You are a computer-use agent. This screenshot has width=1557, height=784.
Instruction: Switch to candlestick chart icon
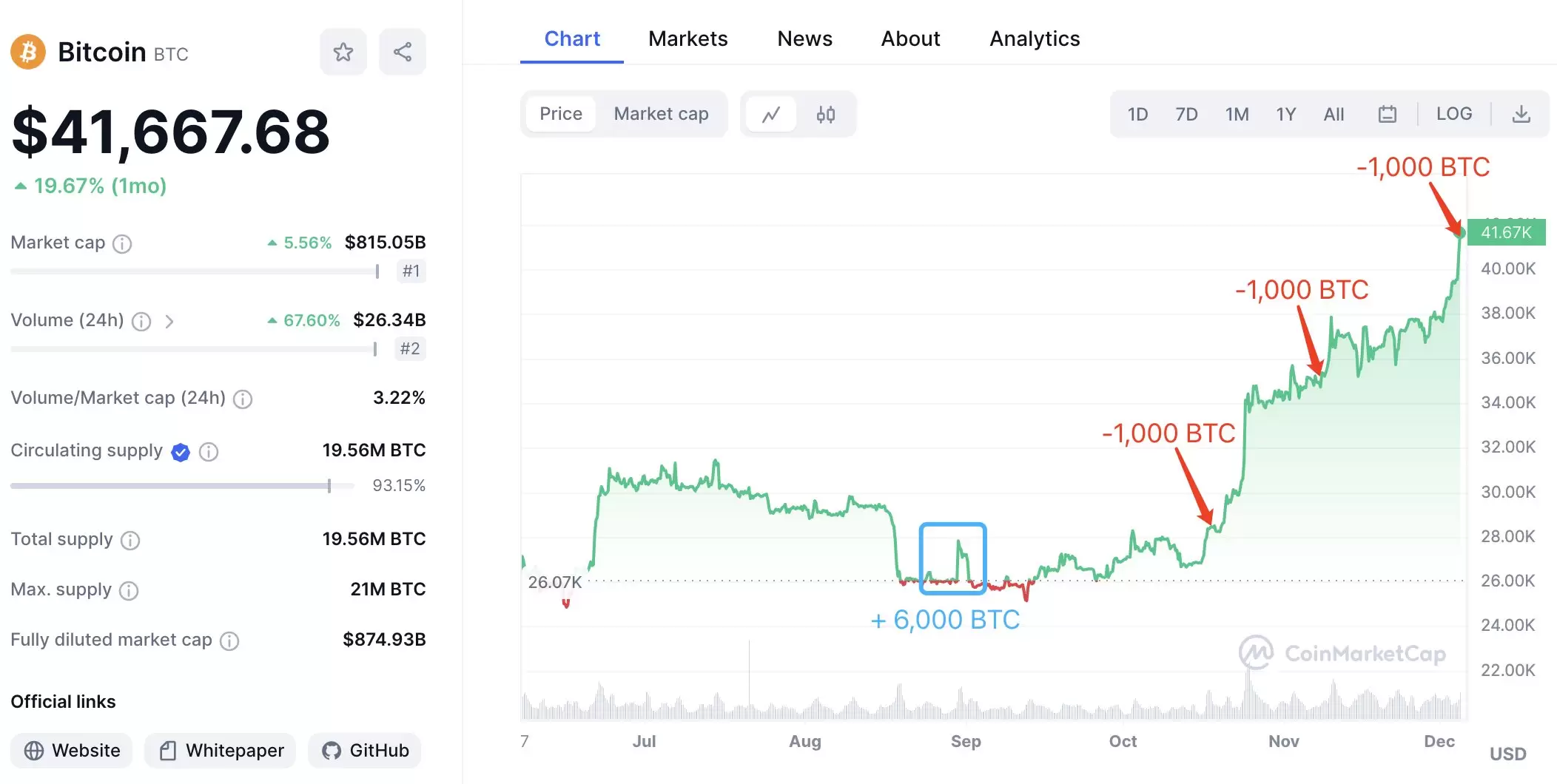pos(826,115)
